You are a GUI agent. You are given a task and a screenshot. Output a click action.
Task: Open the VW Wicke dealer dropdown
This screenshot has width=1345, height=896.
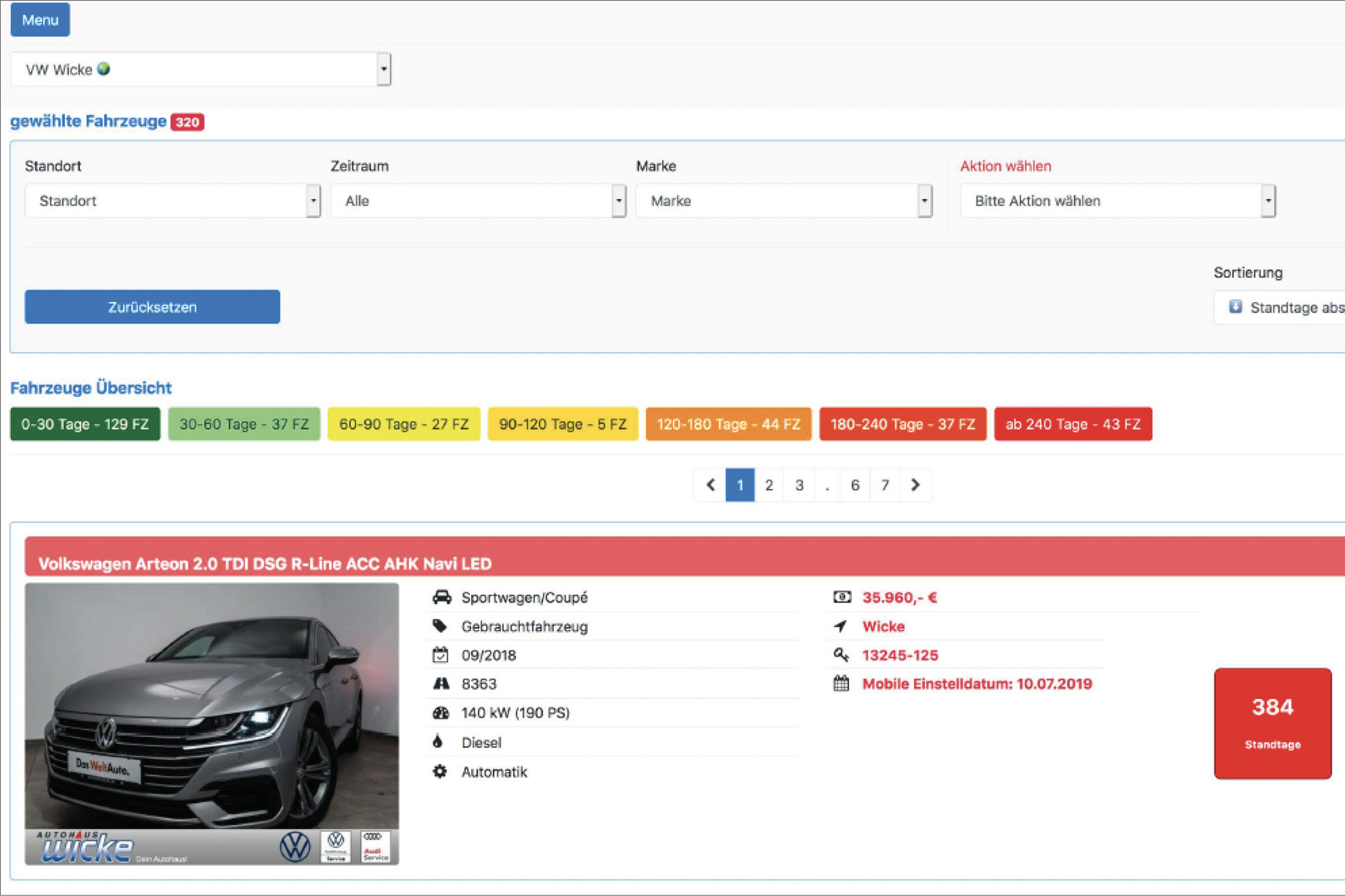(x=201, y=70)
